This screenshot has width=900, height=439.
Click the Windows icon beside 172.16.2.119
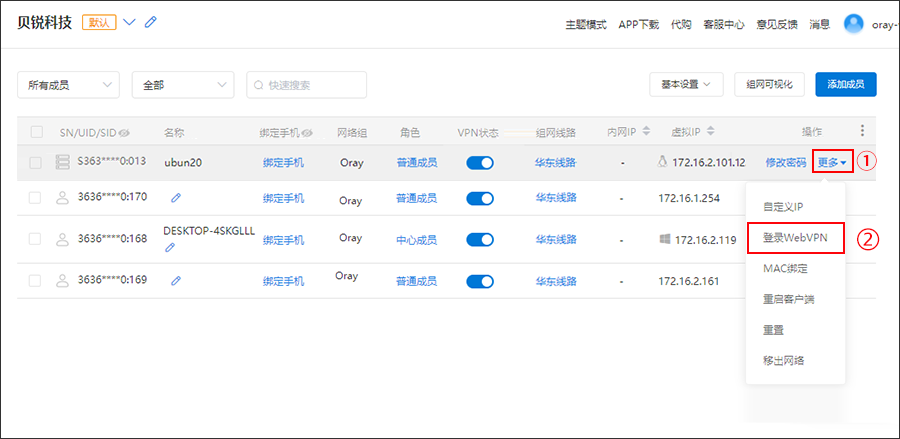665,239
